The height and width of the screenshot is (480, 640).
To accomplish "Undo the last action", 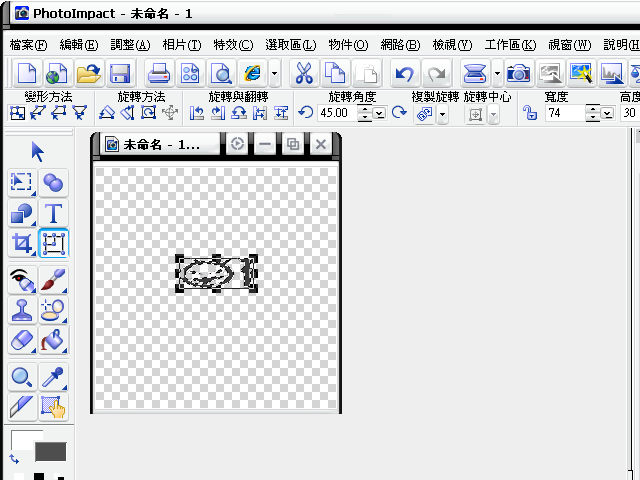I will [x=404, y=74].
